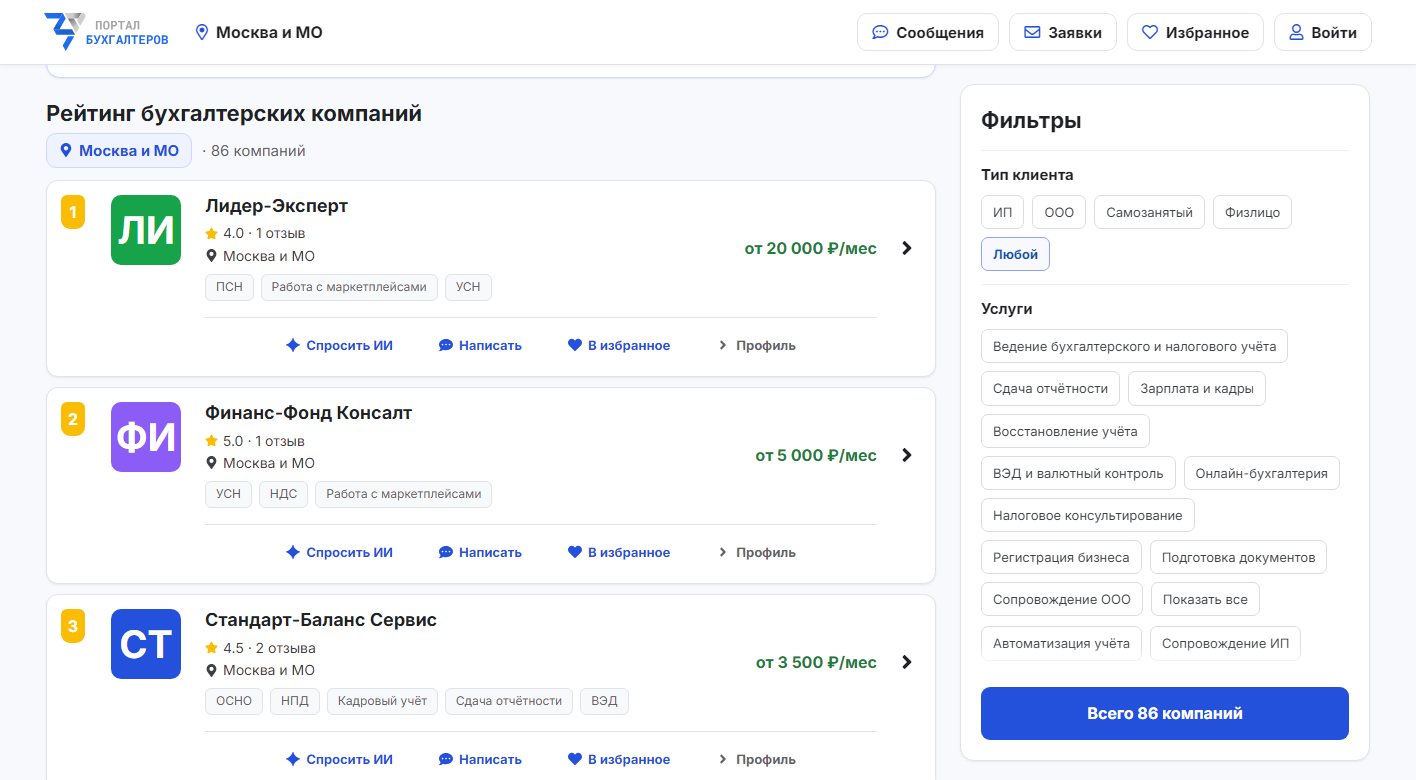Screen dimensions: 1416x780
Task: Filter by Налоговое консультирование service
Action: click(1088, 515)
